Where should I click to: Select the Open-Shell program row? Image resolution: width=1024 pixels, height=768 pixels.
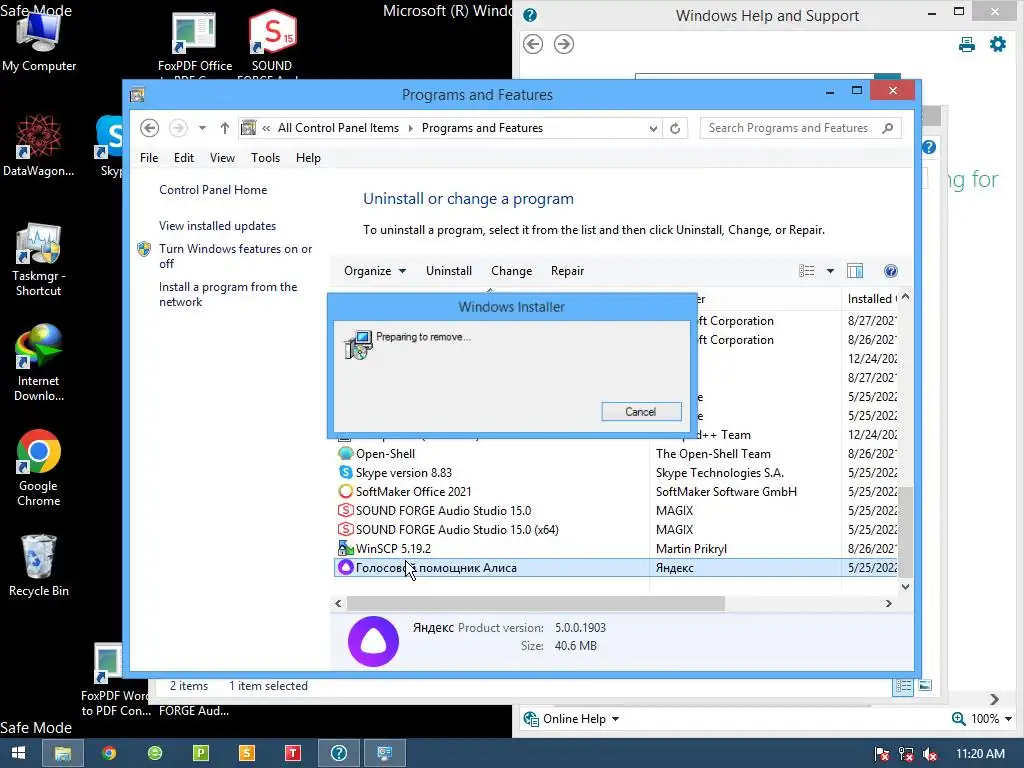[615, 454]
